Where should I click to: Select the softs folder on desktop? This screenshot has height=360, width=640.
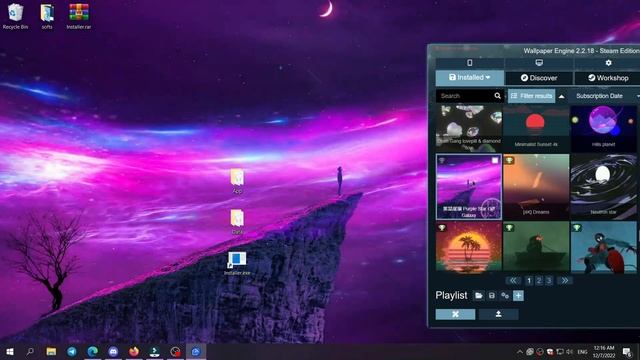(47, 17)
